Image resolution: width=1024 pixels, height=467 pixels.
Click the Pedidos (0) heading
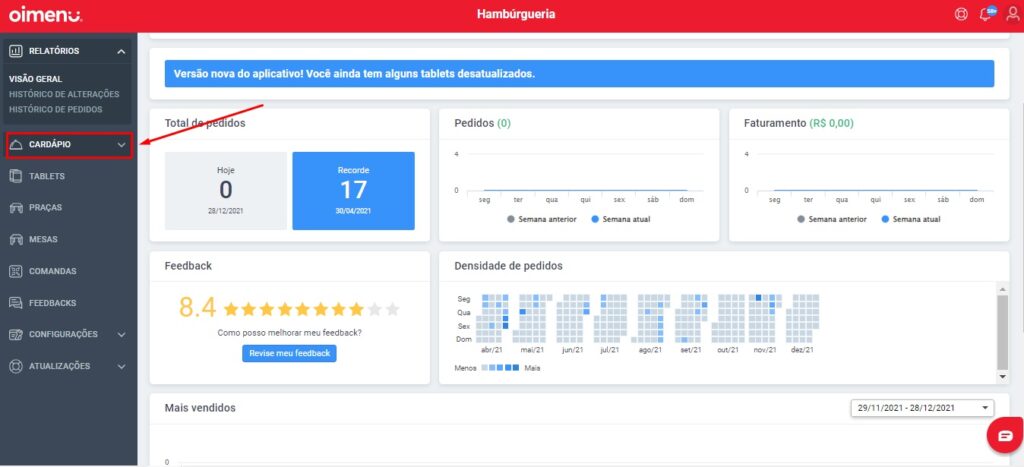point(483,123)
